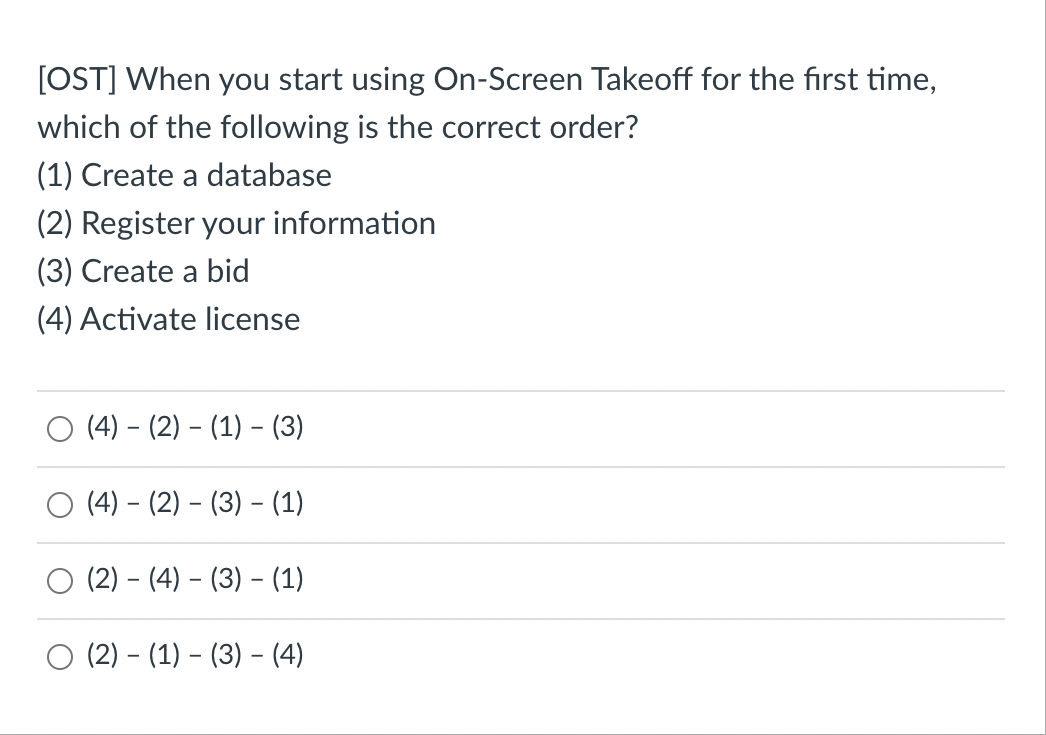Click the step '(4) Activate license'
This screenshot has height=735, width=1046.
[169, 319]
